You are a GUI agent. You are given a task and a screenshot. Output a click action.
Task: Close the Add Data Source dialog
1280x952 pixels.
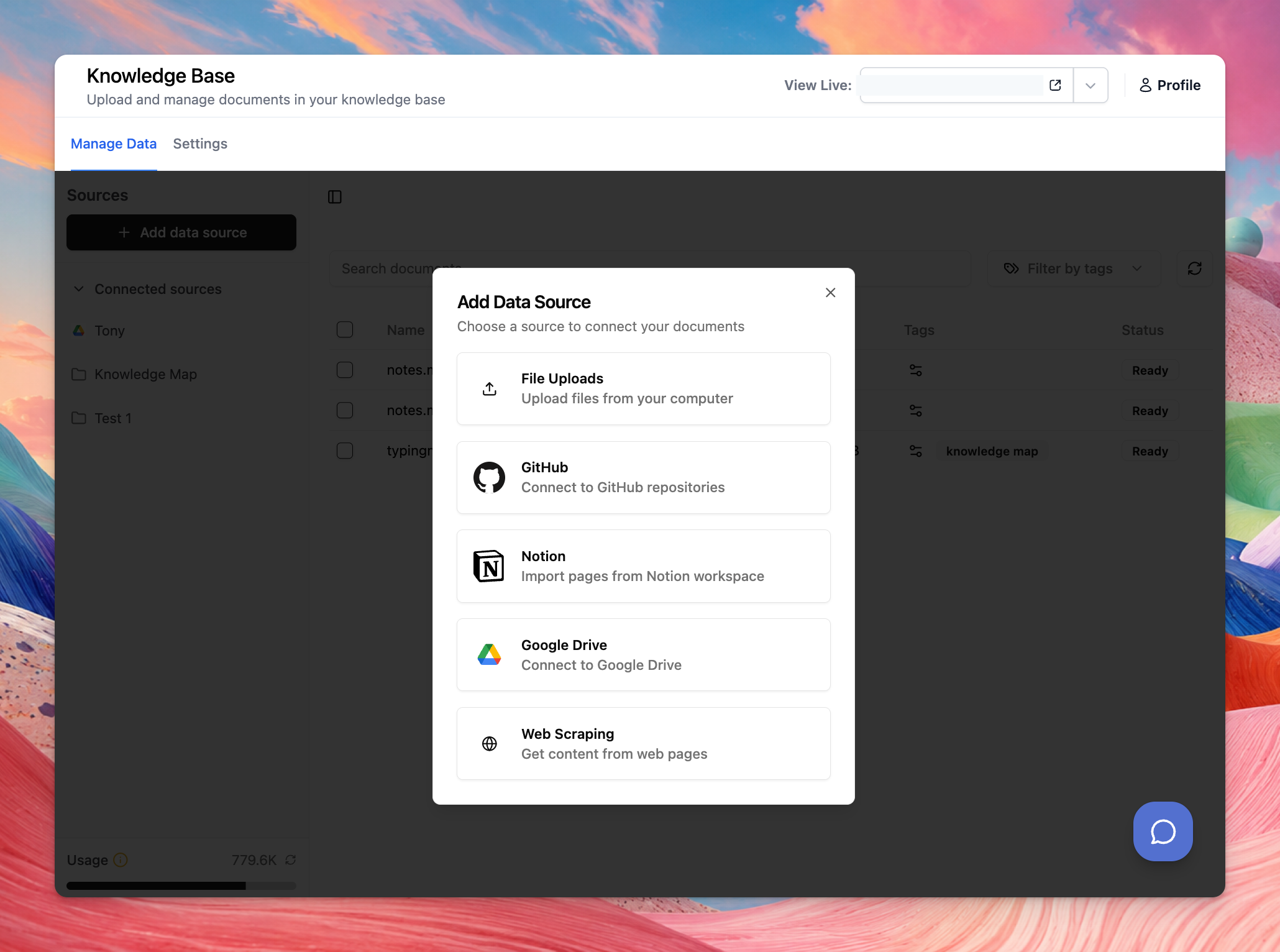click(x=830, y=293)
